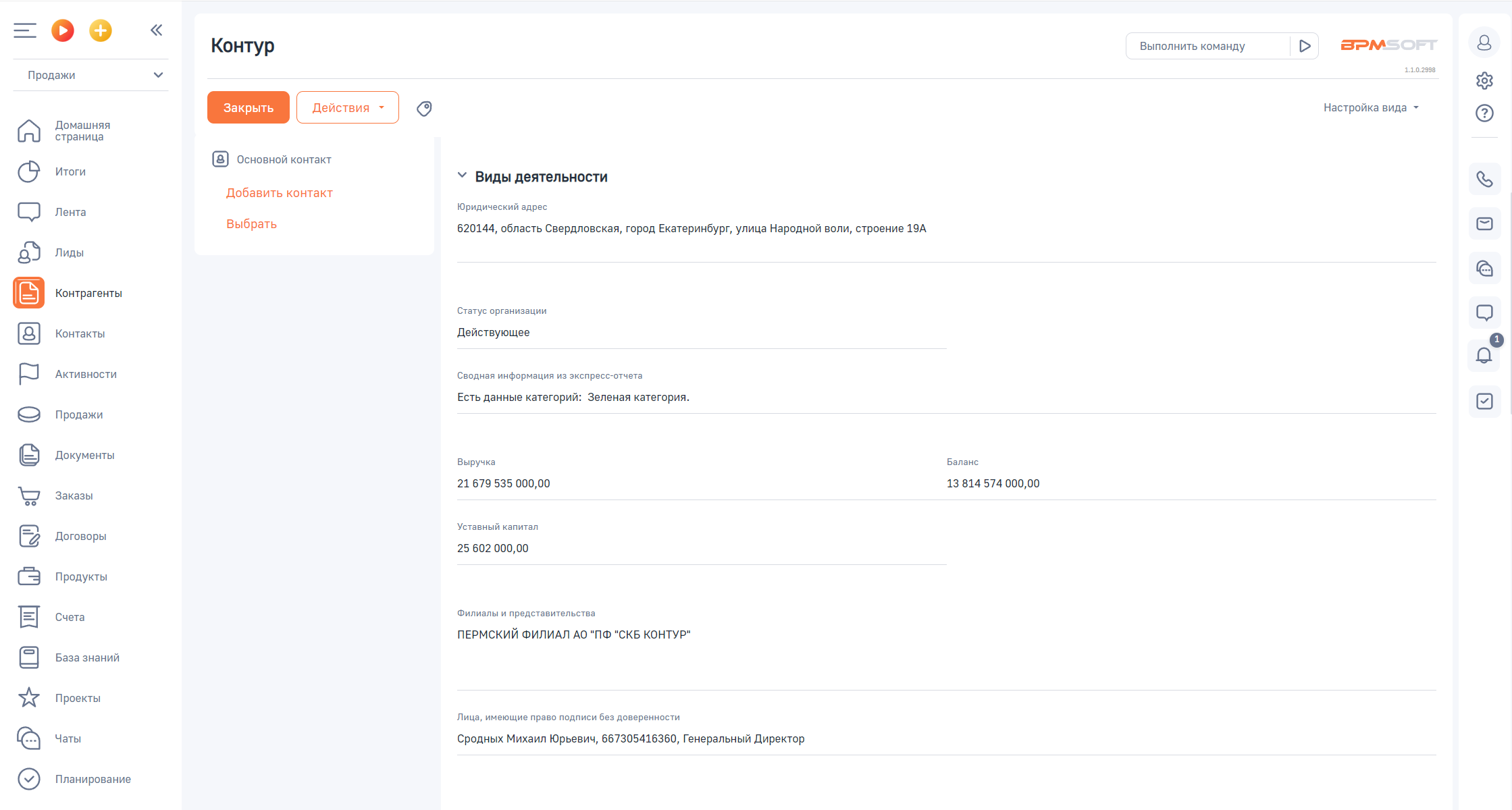This screenshot has height=810, width=1512.
Task: Collapse the Виды деятельности section
Action: (x=462, y=175)
